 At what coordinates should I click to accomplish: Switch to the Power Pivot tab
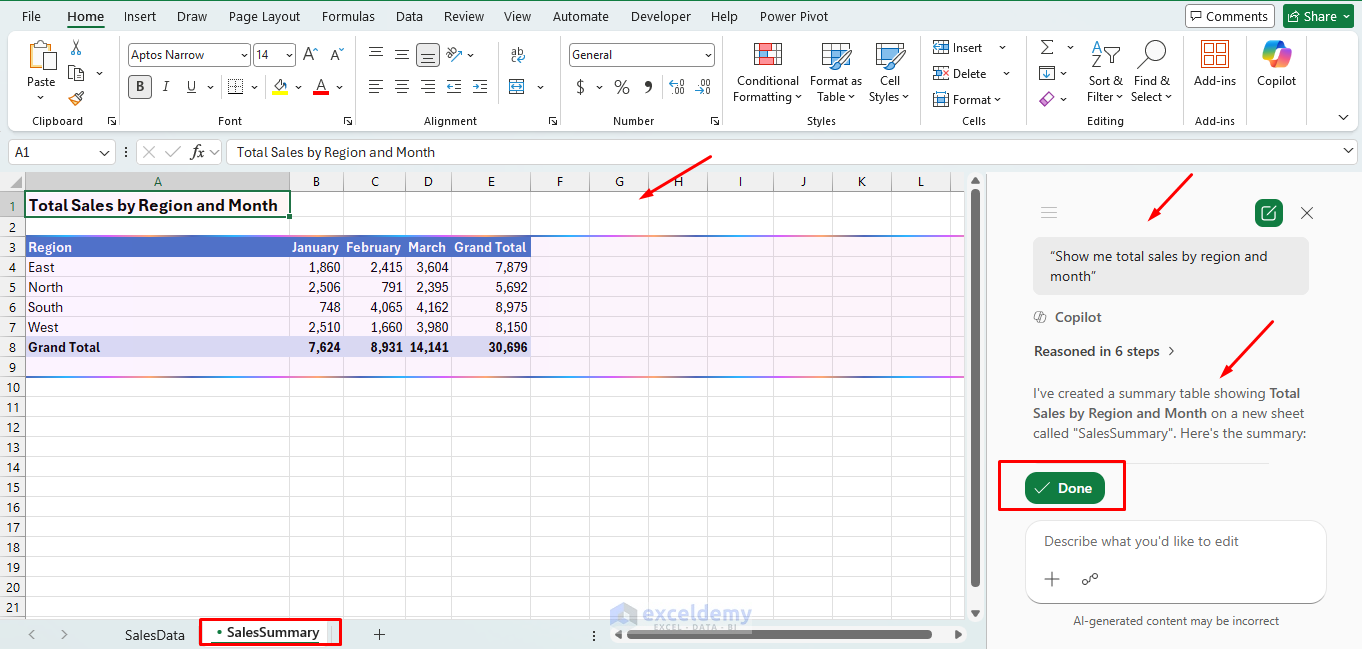tap(794, 16)
